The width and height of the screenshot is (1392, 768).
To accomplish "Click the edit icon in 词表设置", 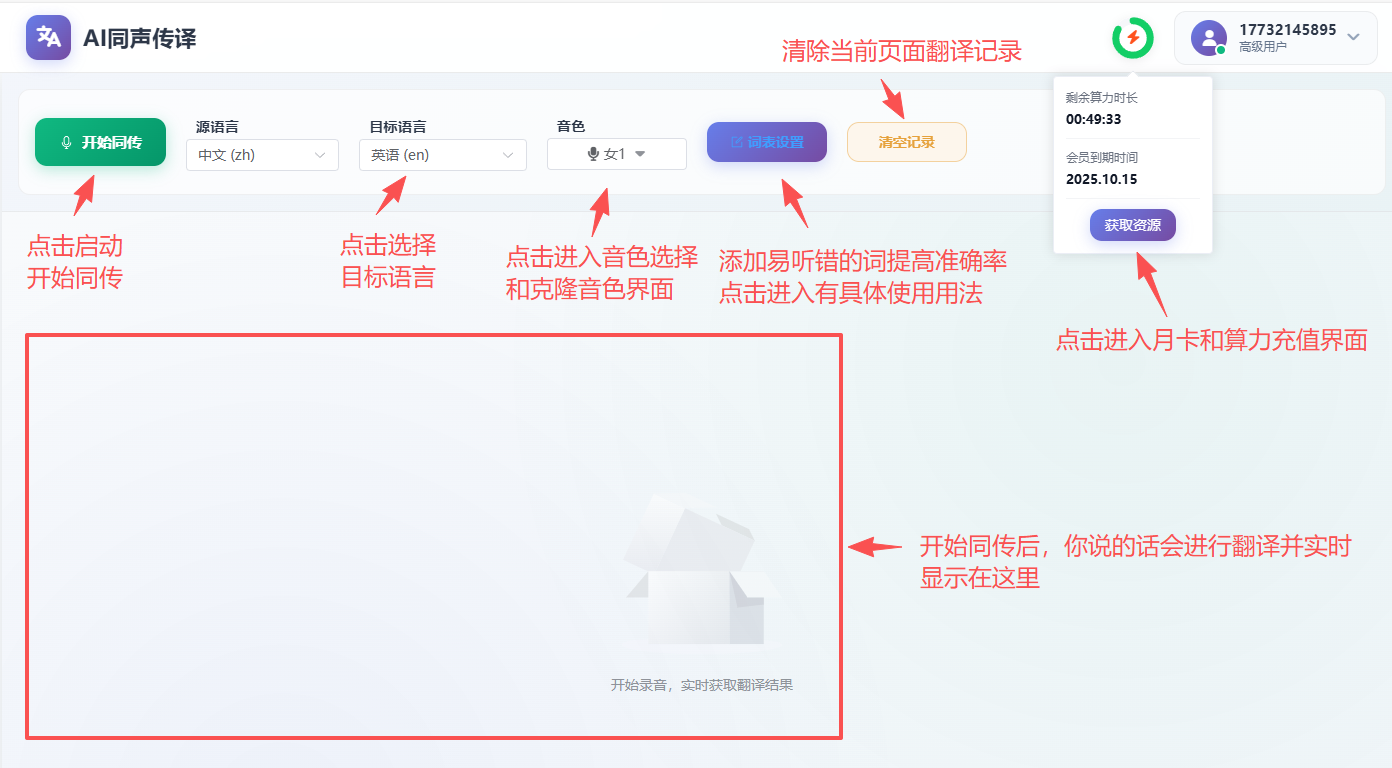I will pyautogui.click(x=737, y=143).
